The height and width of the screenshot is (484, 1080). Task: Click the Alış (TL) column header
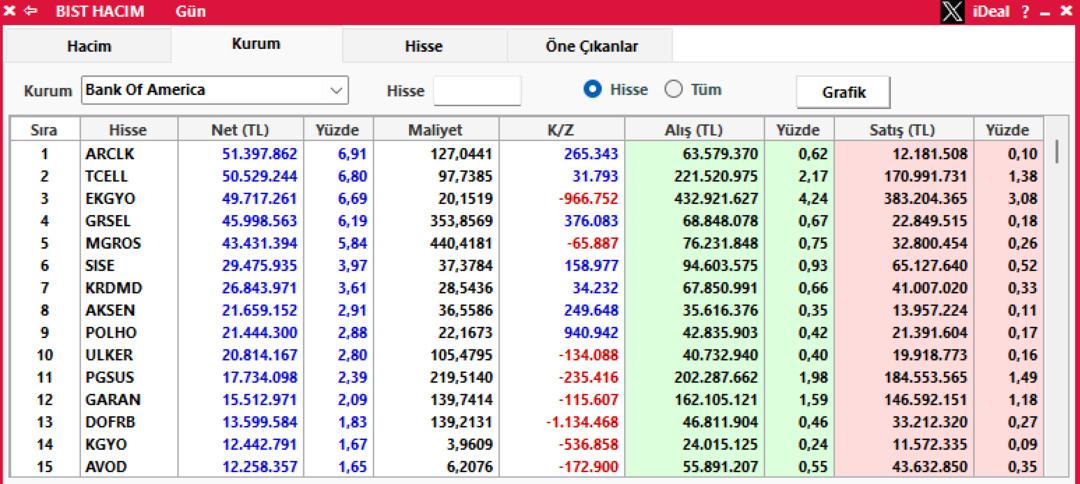pyautogui.click(x=694, y=130)
